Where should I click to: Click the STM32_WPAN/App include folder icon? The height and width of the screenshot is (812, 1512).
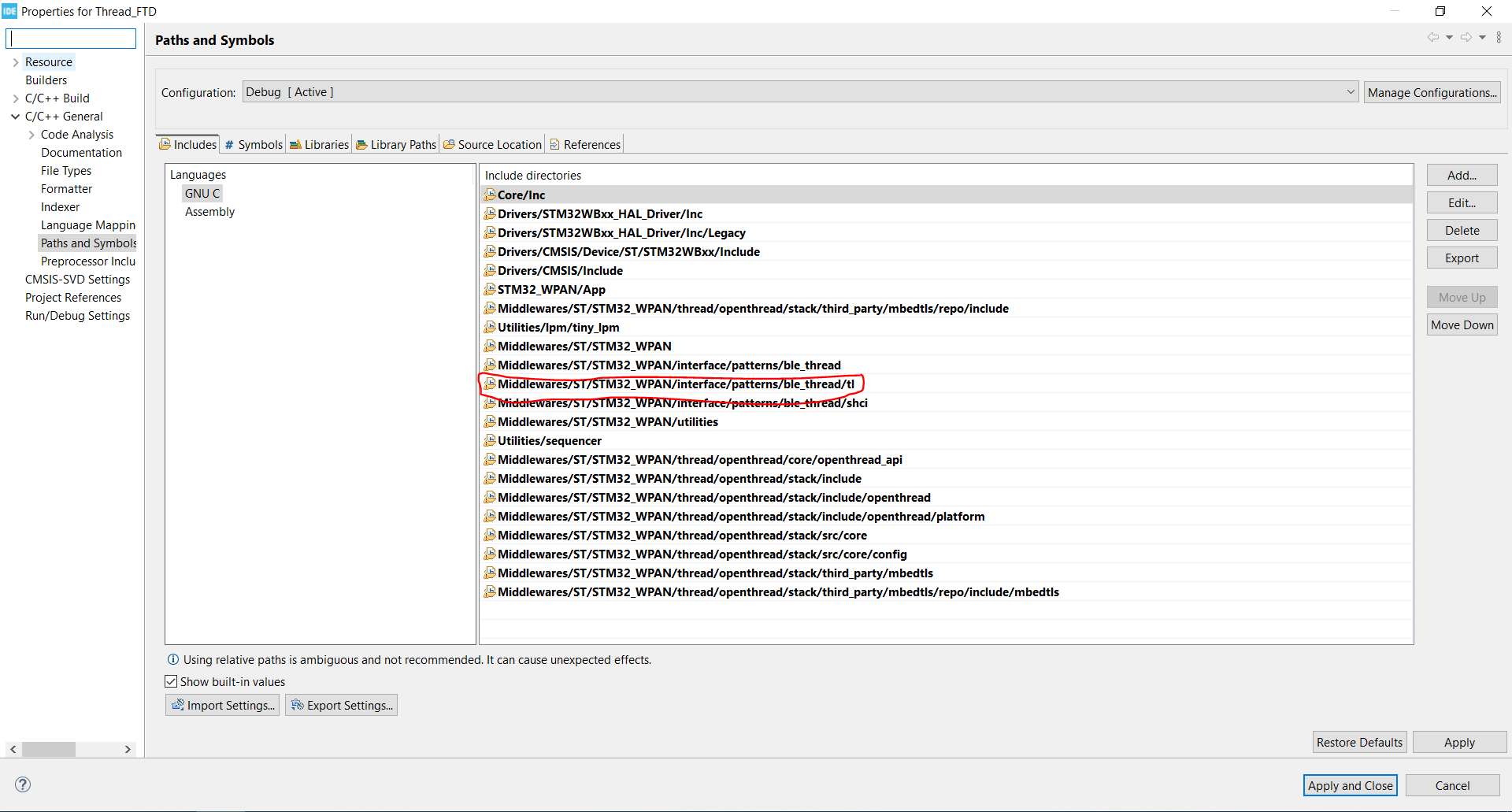click(490, 289)
